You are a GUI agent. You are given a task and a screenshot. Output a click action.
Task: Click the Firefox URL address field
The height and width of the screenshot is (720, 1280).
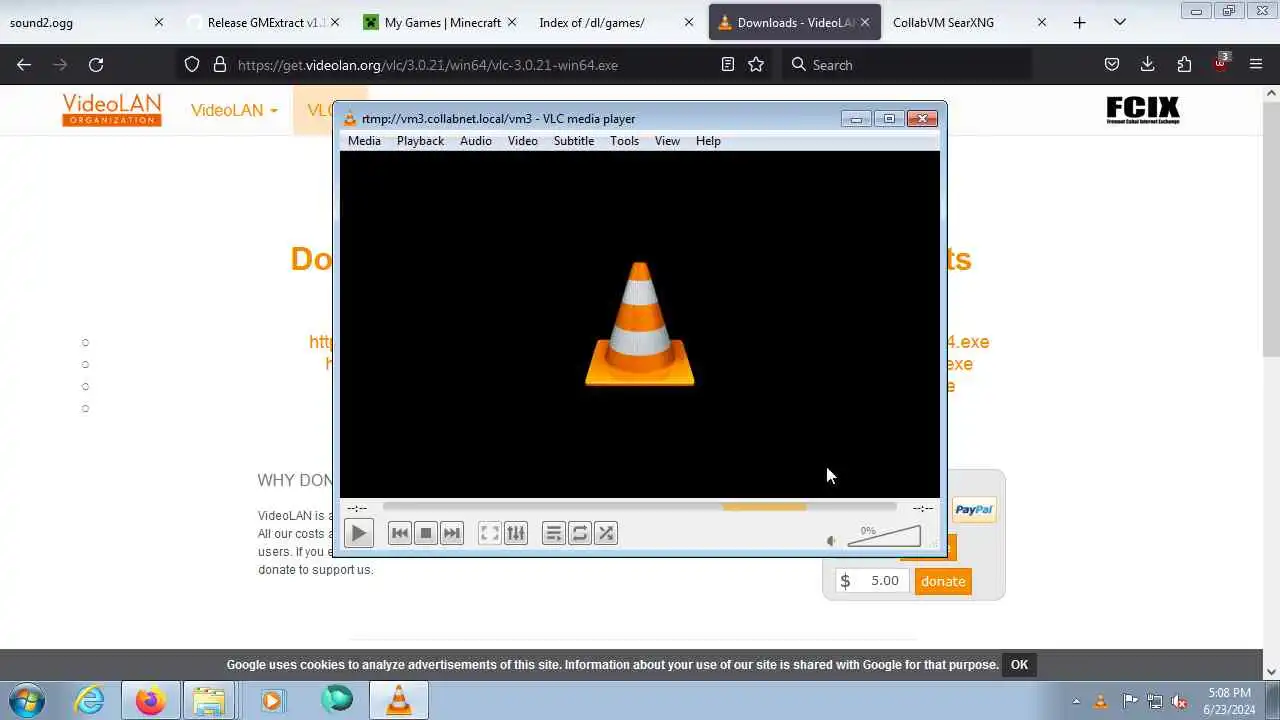tap(470, 64)
